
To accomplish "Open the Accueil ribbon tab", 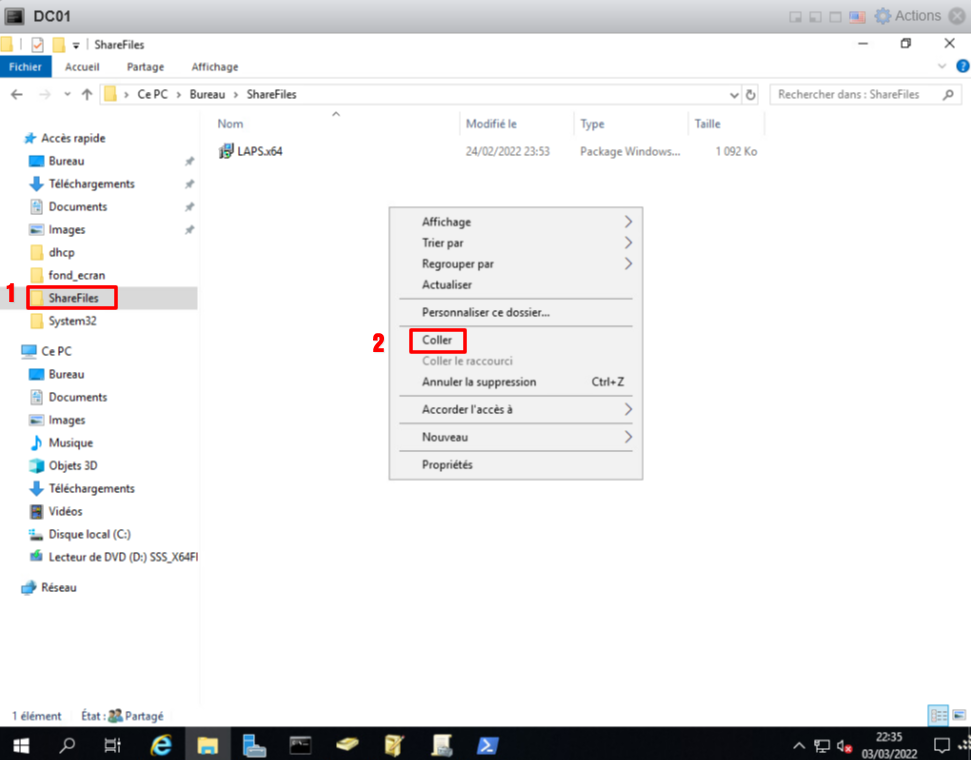I will point(82,67).
